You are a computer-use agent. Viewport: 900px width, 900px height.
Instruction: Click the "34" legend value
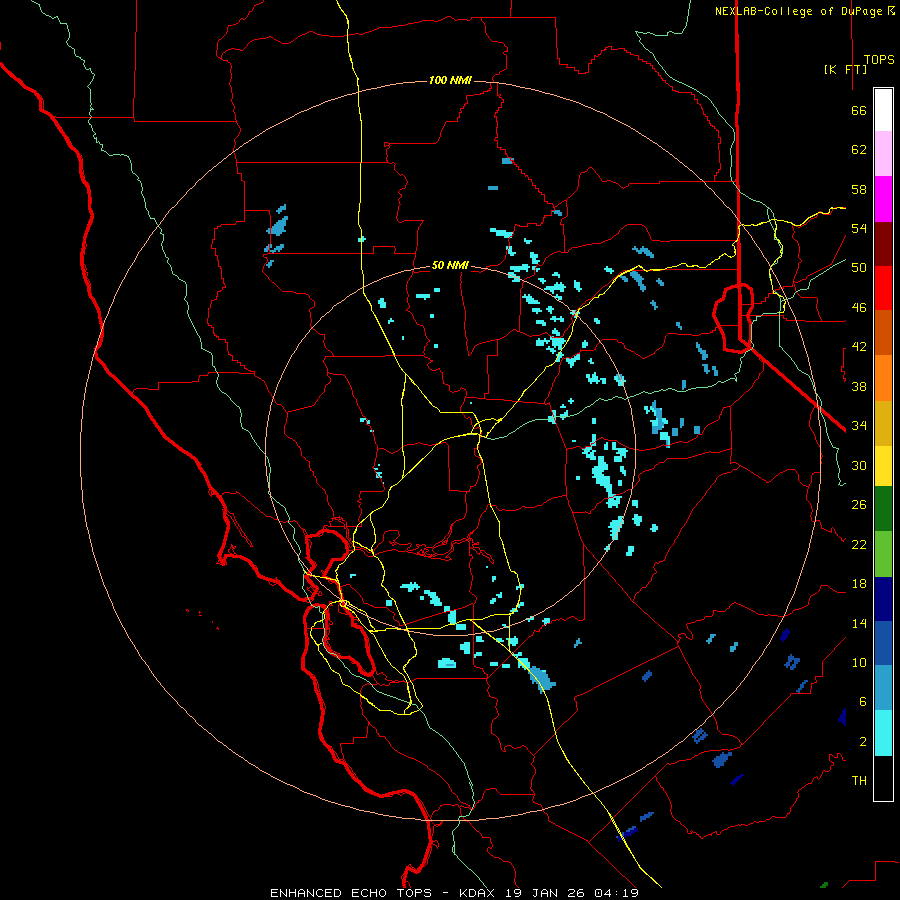(859, 426)
